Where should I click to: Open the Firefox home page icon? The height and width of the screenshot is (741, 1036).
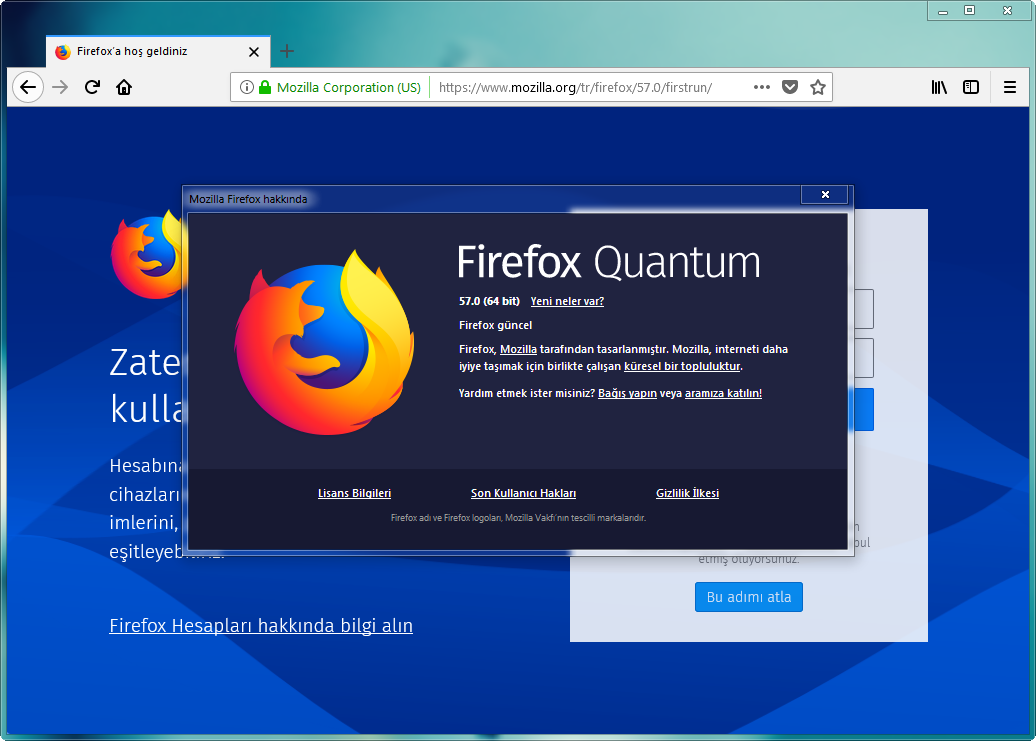coord(124,87)
